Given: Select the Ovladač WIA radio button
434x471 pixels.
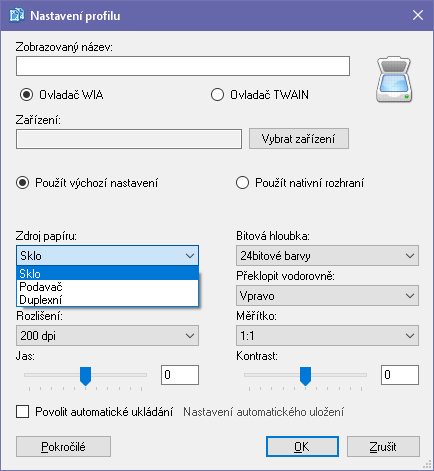Looking at the screenshot, I should tap(26, 95).
